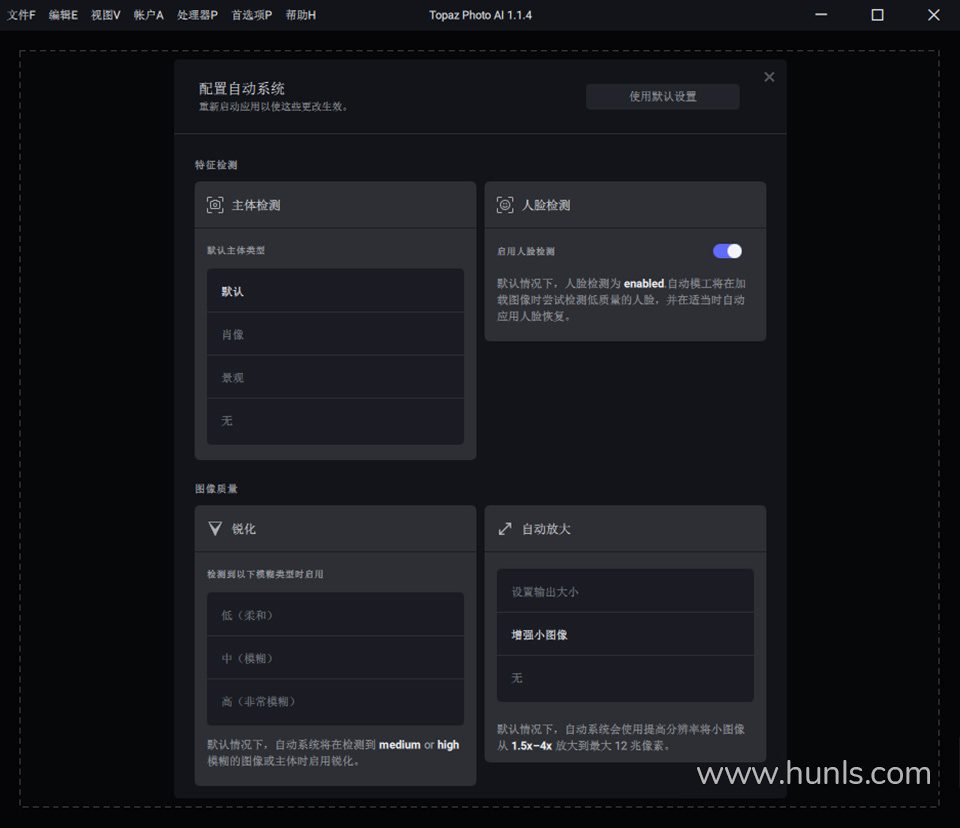Click the 图像质量 section heading
Viewport: 960px width, 828px height.
(216, 489)
